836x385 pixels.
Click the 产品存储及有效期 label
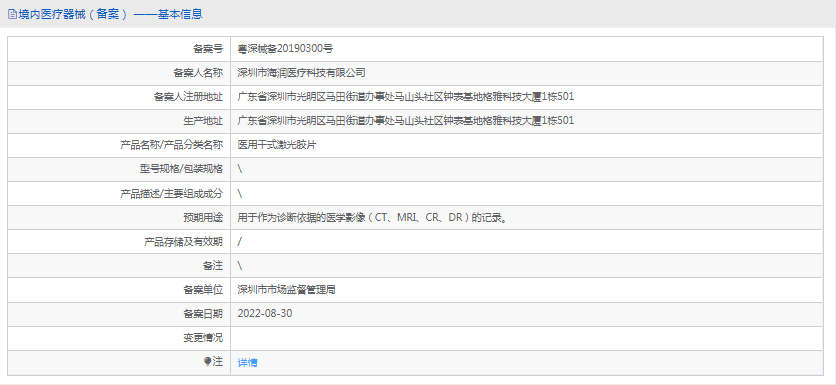pos(183,242)
